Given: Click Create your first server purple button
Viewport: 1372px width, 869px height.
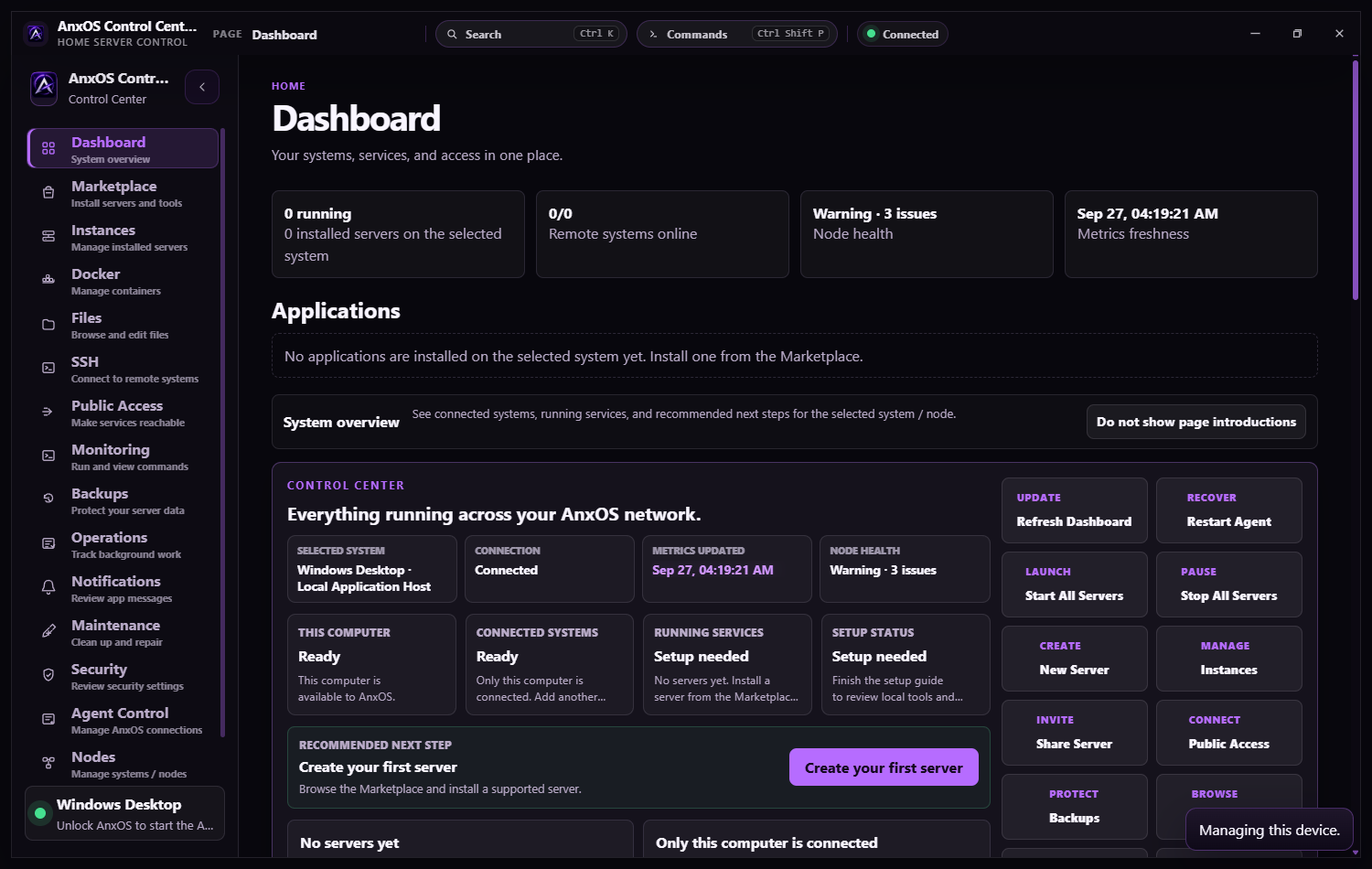Looking at the screenshot, I should coord(884,767).
